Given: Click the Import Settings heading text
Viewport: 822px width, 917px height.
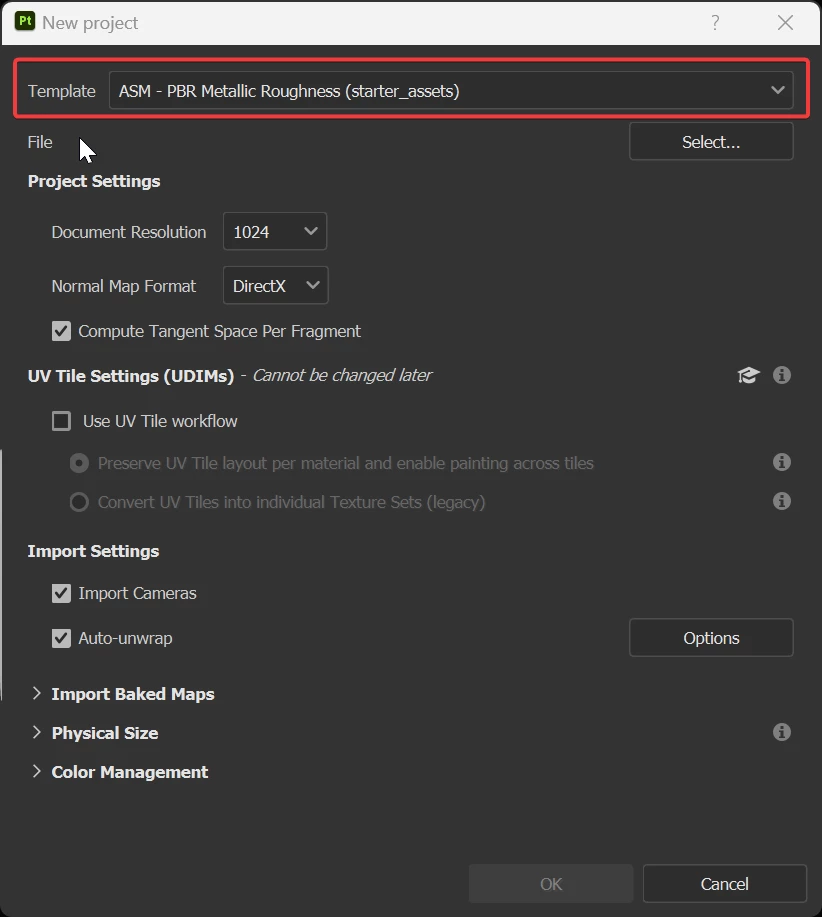Looking at the screenshot, I should pyautogui.click(x=94, y=551).
